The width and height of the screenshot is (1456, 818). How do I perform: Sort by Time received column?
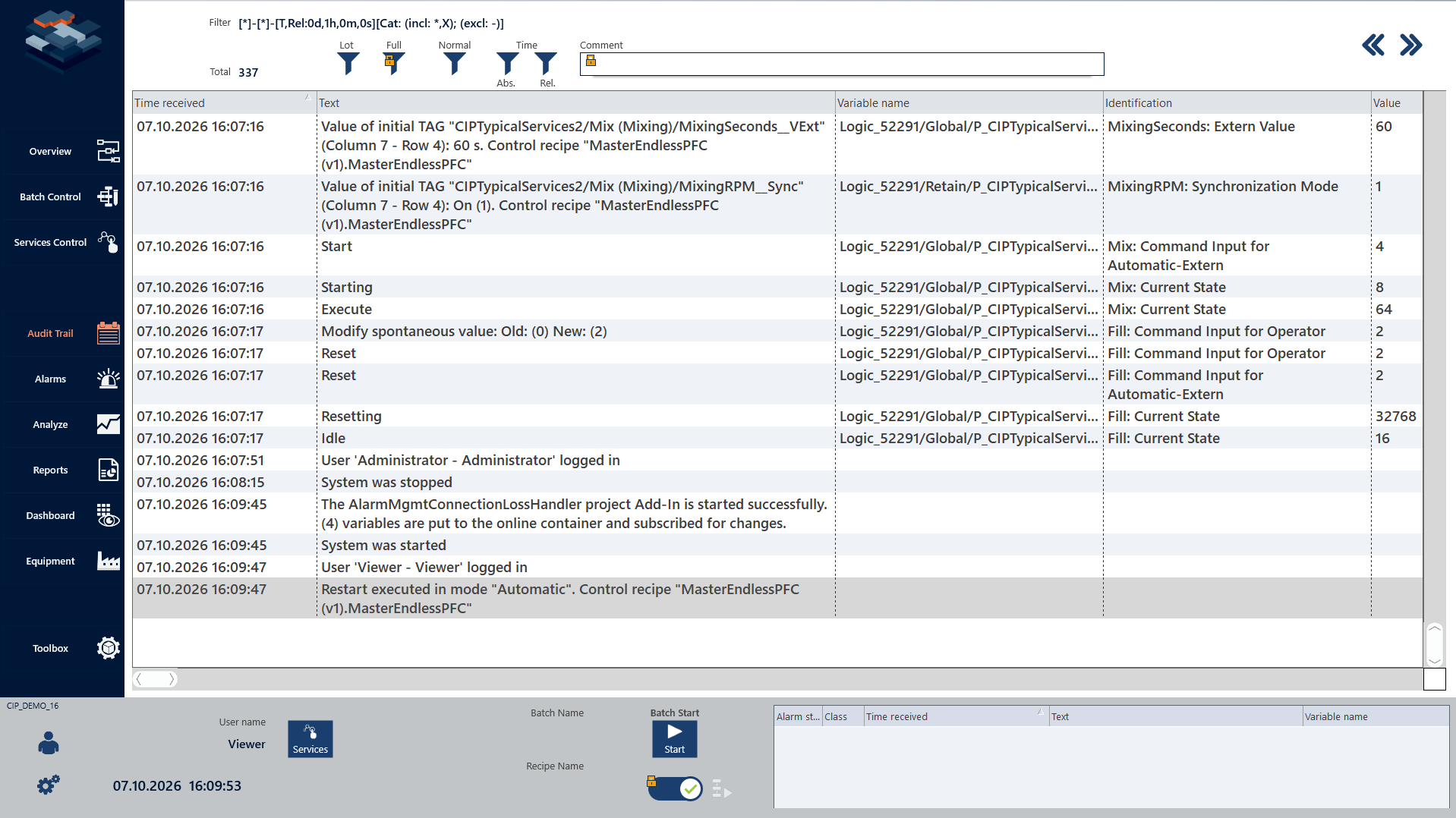[x=223, y=102]
